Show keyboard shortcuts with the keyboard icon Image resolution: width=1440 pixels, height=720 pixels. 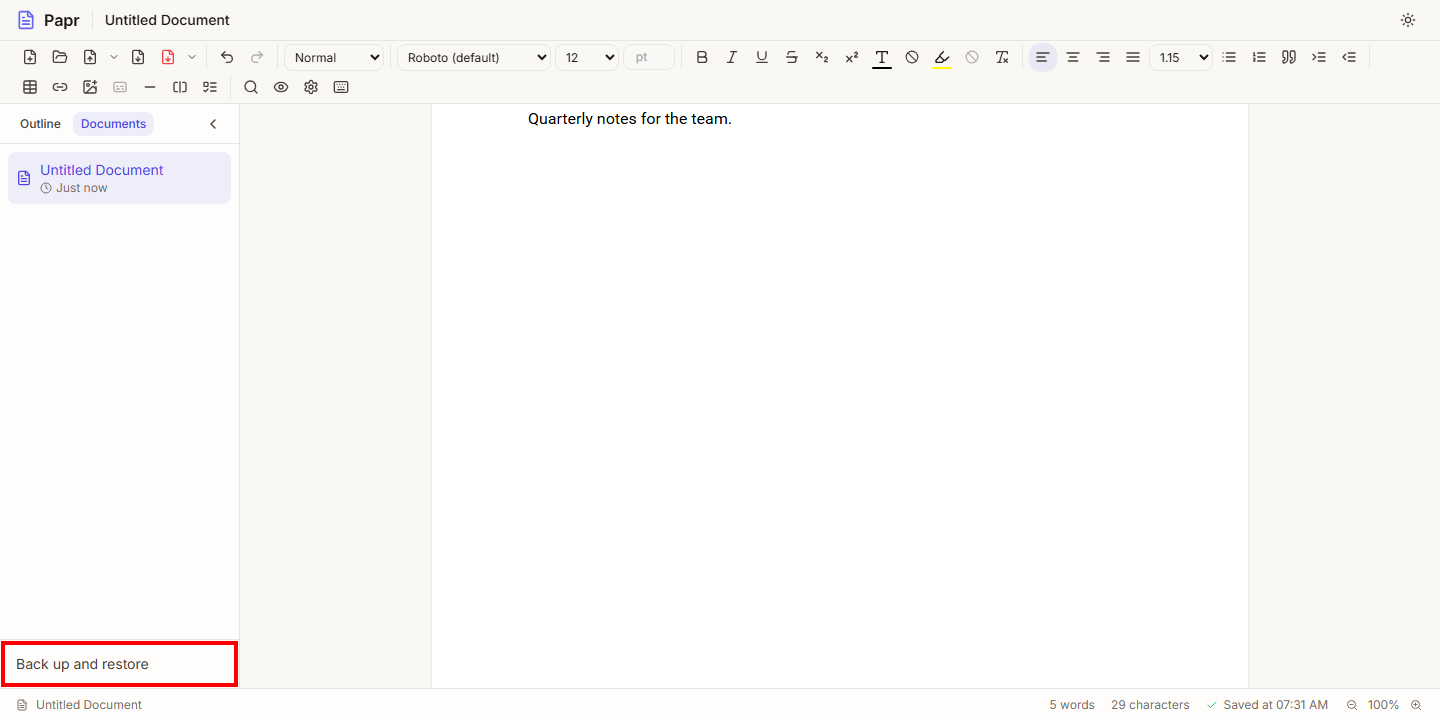341,87
